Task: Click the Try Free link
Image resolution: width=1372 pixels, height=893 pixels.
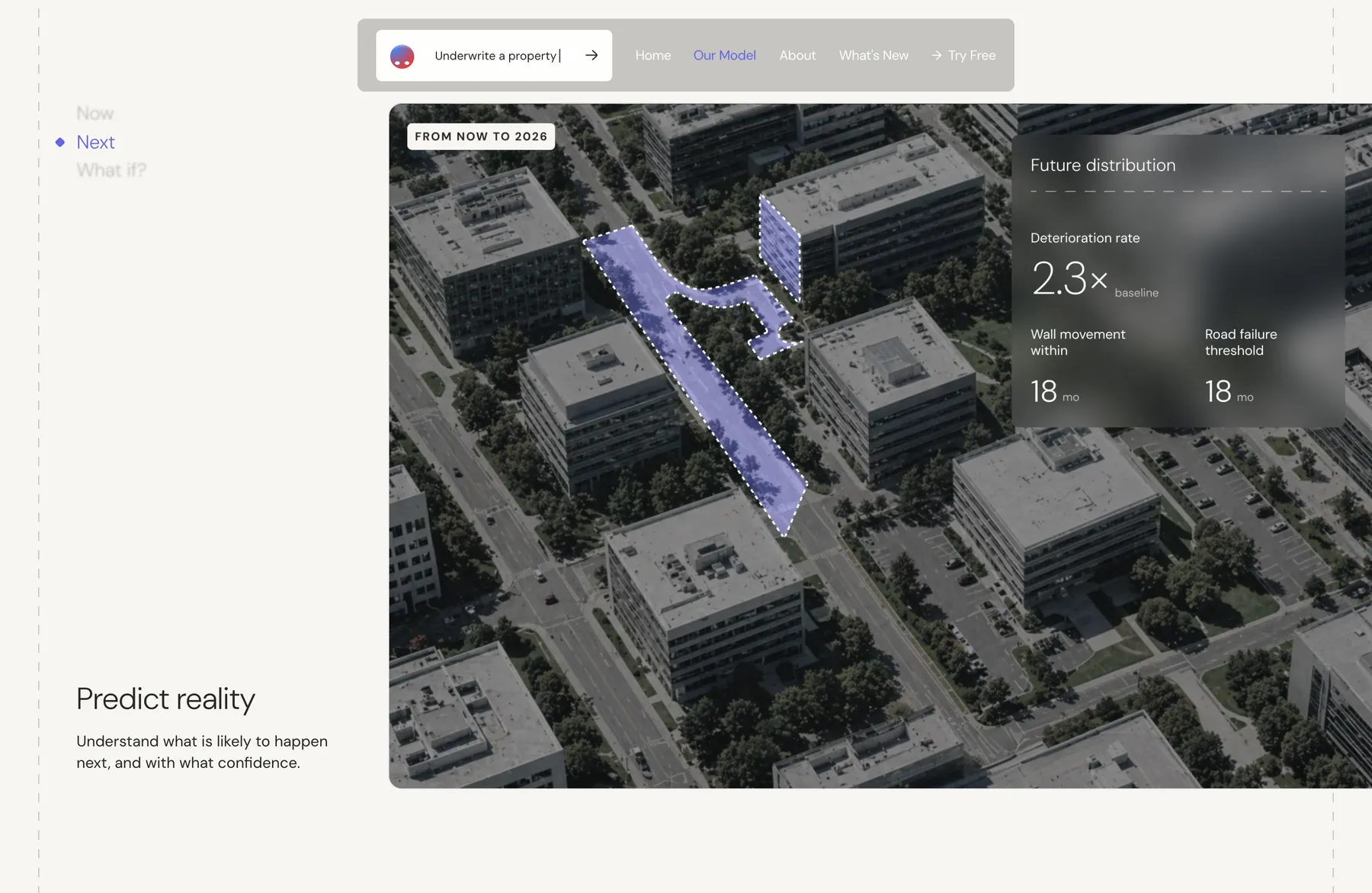Action: [972, 55]
